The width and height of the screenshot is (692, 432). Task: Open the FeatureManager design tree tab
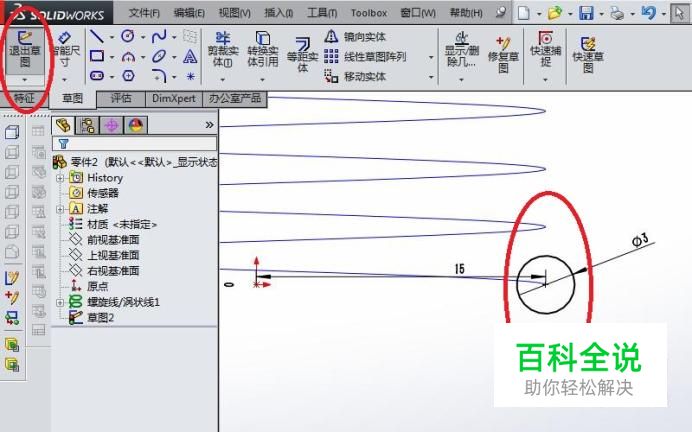[63, 126]
